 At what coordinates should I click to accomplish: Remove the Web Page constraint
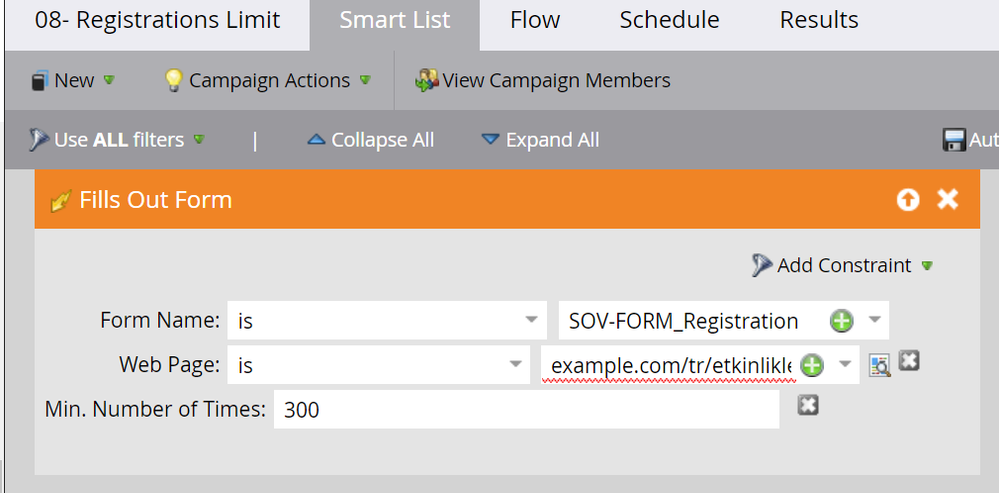[x=908, y=360]
